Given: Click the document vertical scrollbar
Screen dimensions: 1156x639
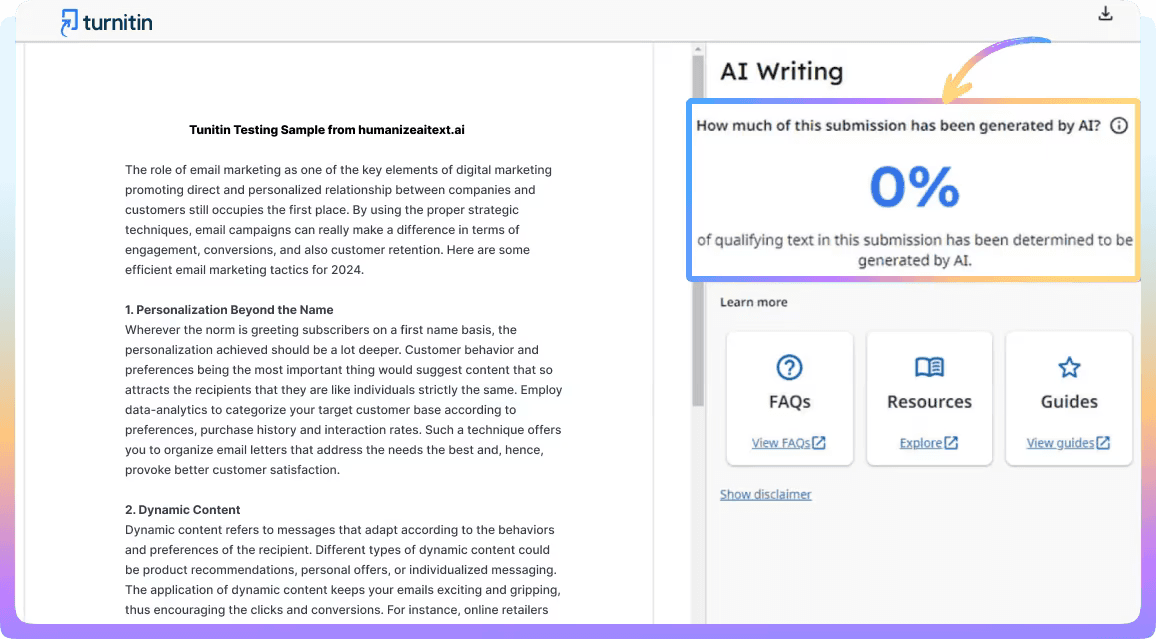Looking at the screenshot, I should point(697,230).
